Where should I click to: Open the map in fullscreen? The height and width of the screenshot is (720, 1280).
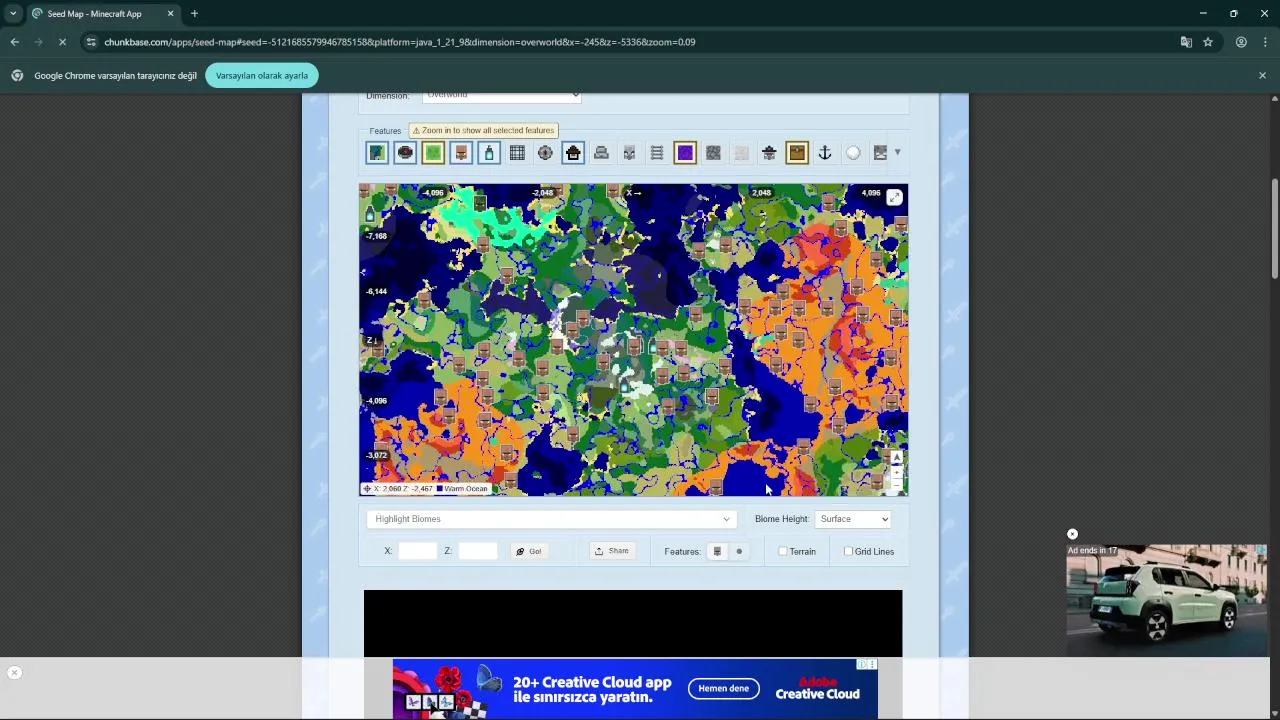894,197
